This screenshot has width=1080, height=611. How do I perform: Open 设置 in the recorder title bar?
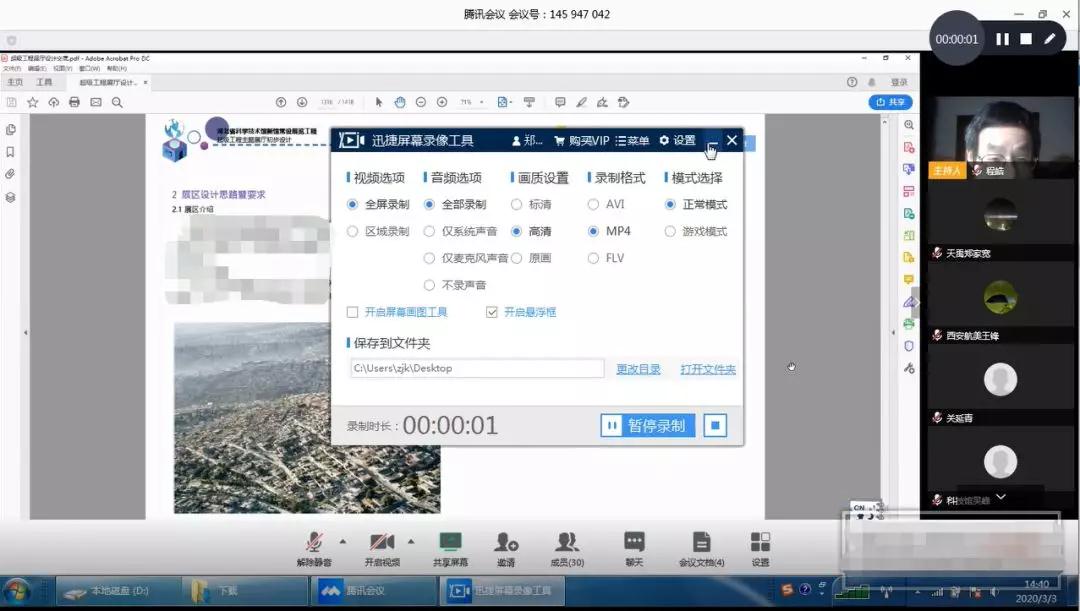pos(678,141)
